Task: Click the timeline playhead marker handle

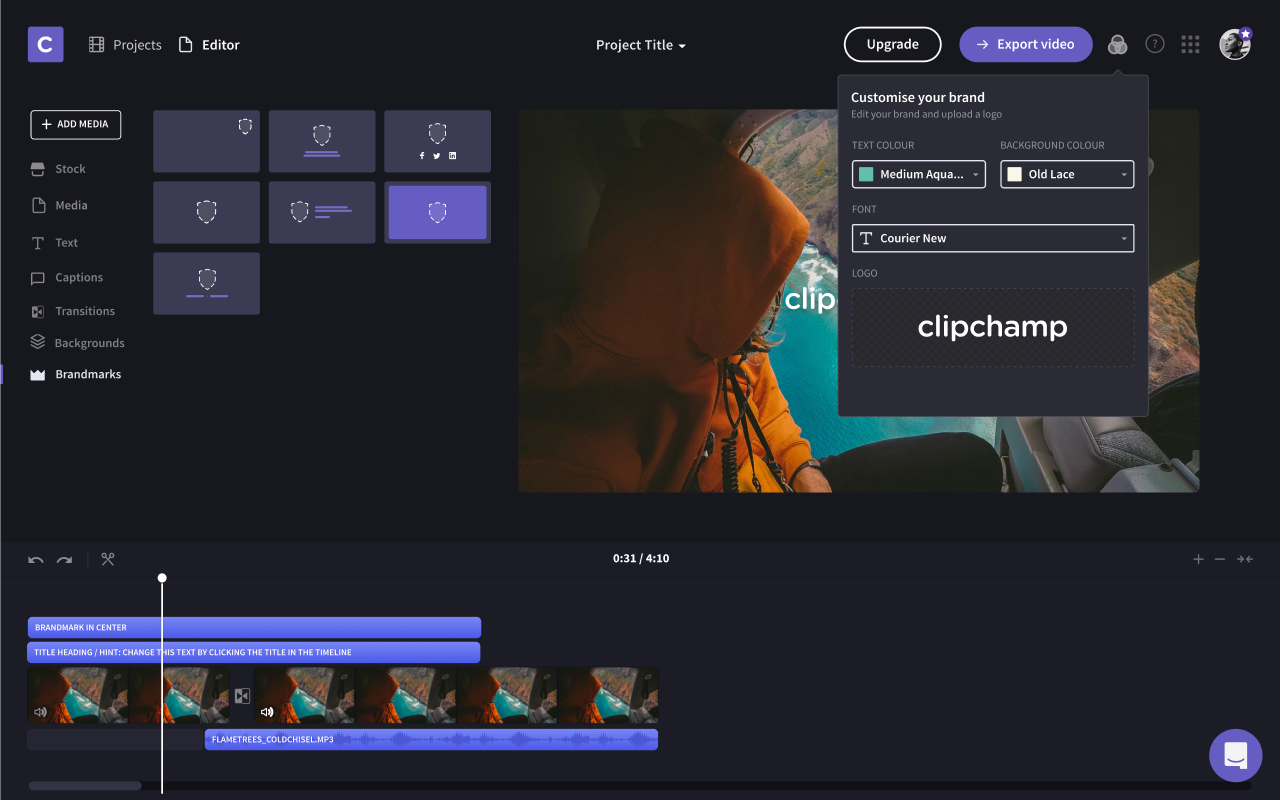Action: pyautogui.click(x=162, y=578)
